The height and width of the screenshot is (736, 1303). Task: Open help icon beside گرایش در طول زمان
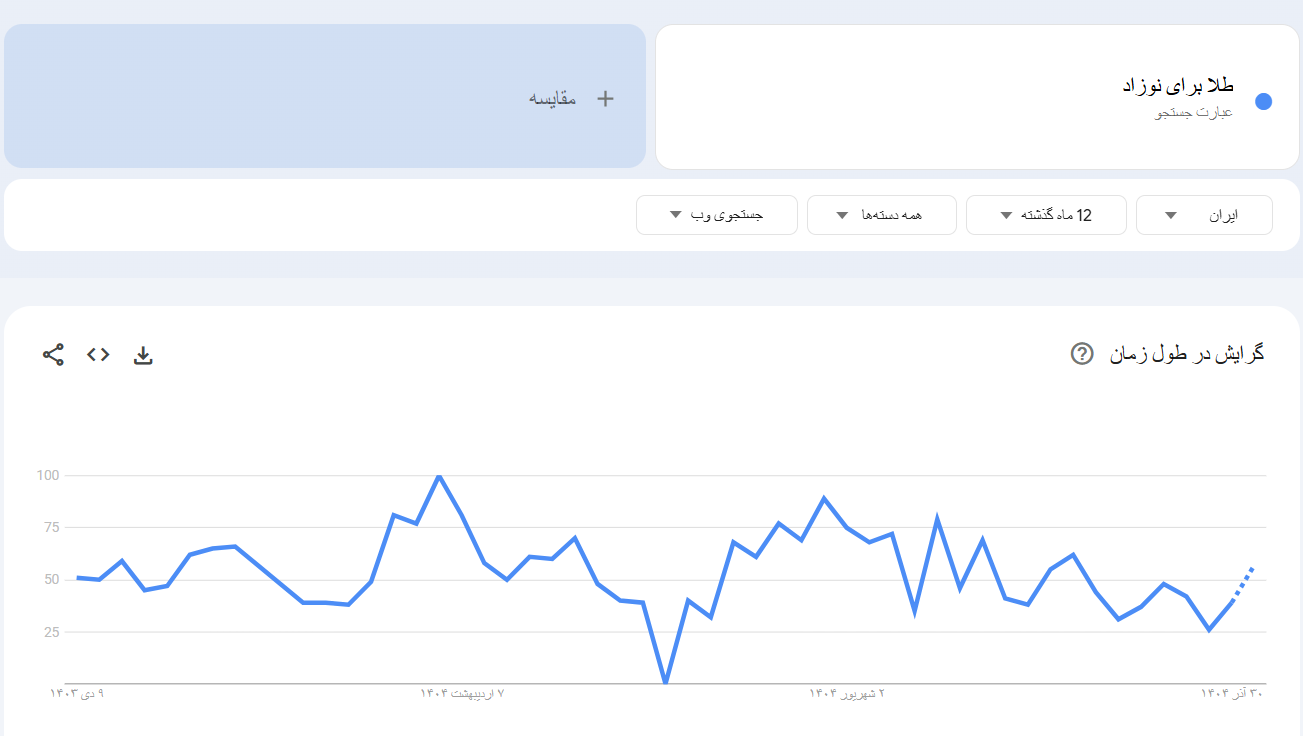tap(1081, 353)
